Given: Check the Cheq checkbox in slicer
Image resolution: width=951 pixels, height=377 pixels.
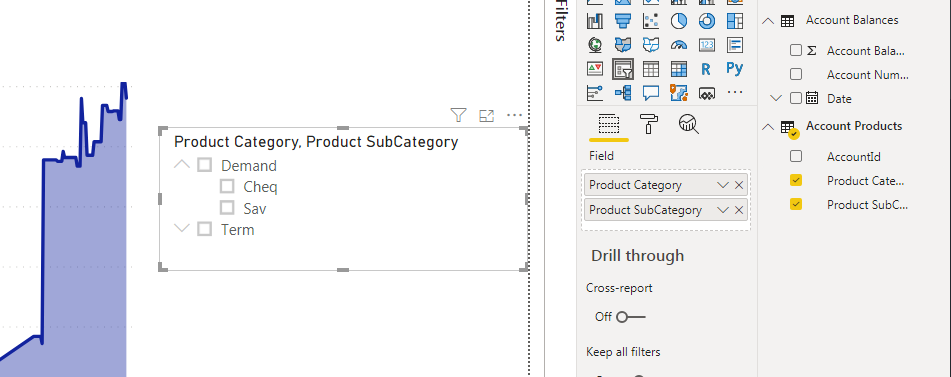Looking at the screenshot, I should 227,186.
